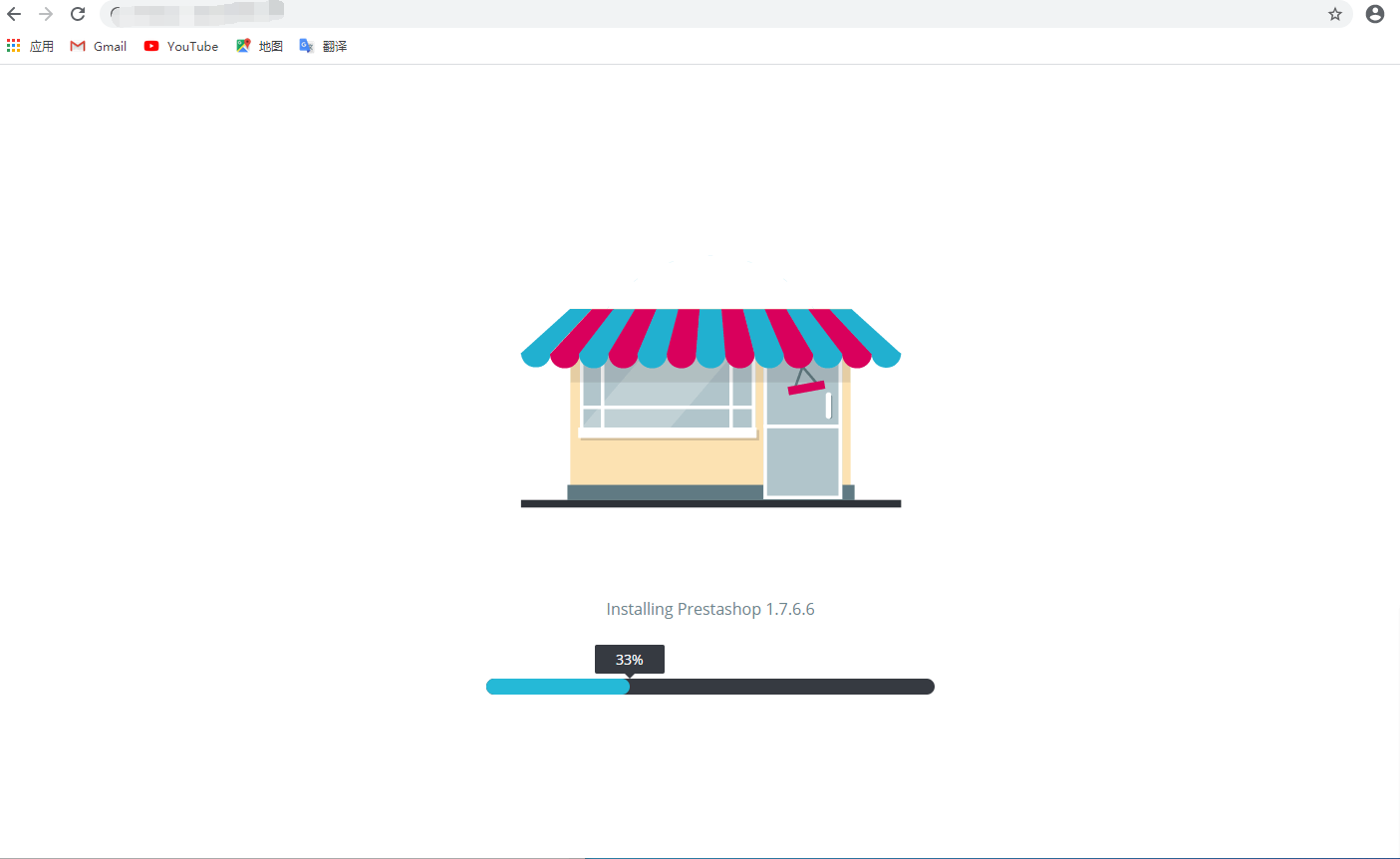1400x859 pixels.
Task: Click the storefront illustration
Action: point(710,408)
